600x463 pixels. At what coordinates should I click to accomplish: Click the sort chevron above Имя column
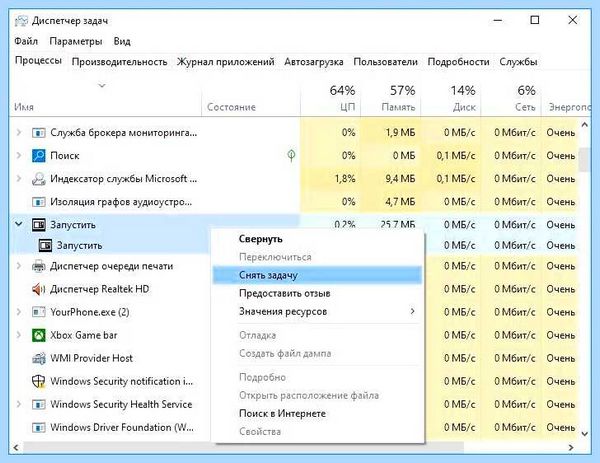[x=102, y=85]
